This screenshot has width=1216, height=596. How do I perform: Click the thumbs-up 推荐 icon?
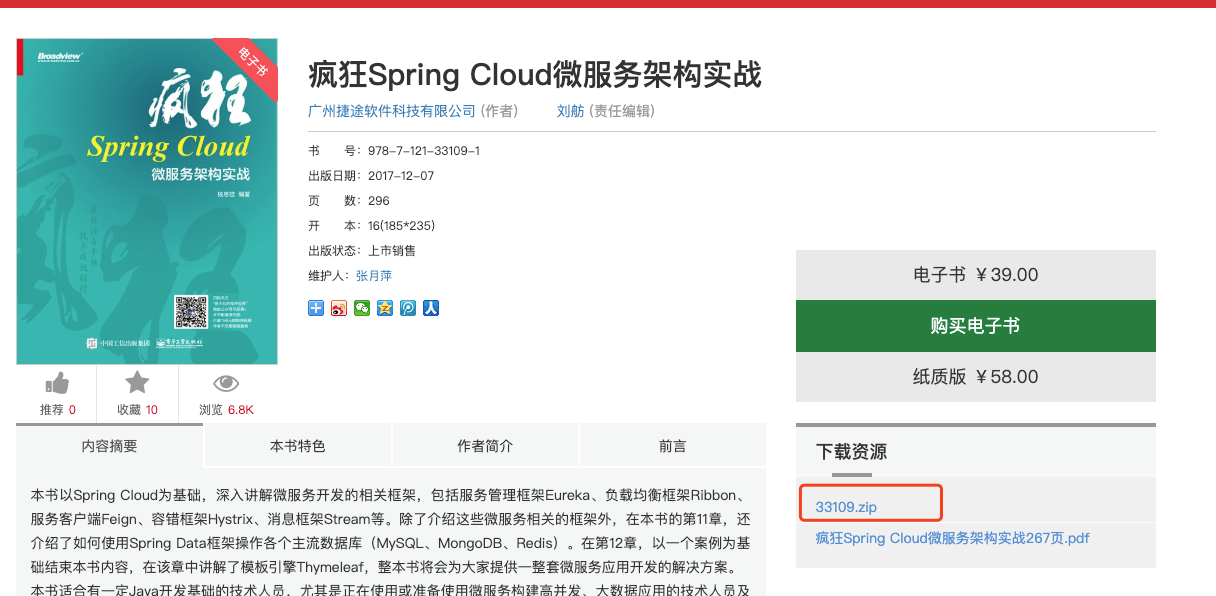click(58, 383)
